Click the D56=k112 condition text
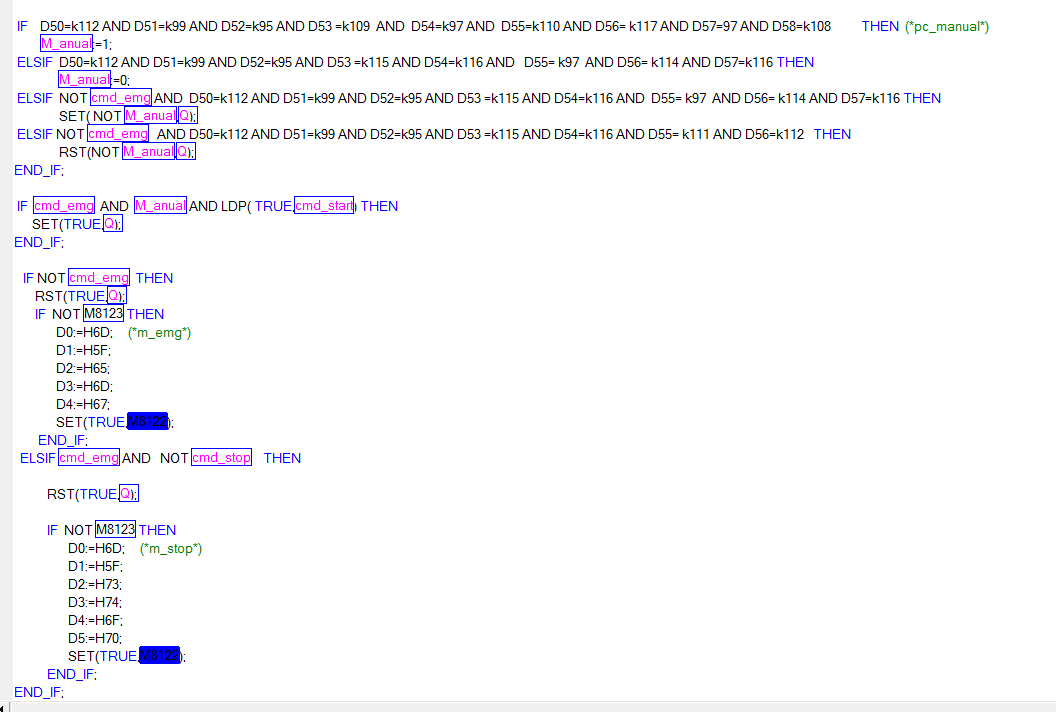1056x712 pixels. click(x=774, y=134)
